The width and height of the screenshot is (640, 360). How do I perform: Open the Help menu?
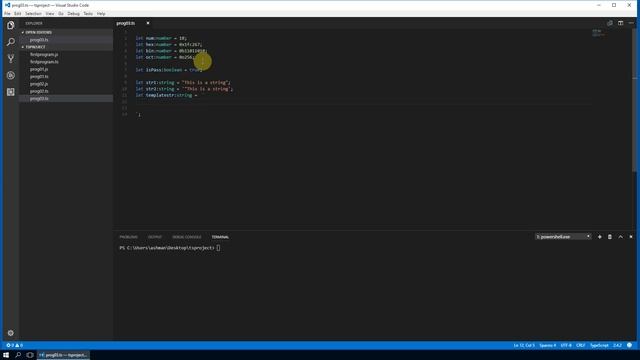(101, 13)
